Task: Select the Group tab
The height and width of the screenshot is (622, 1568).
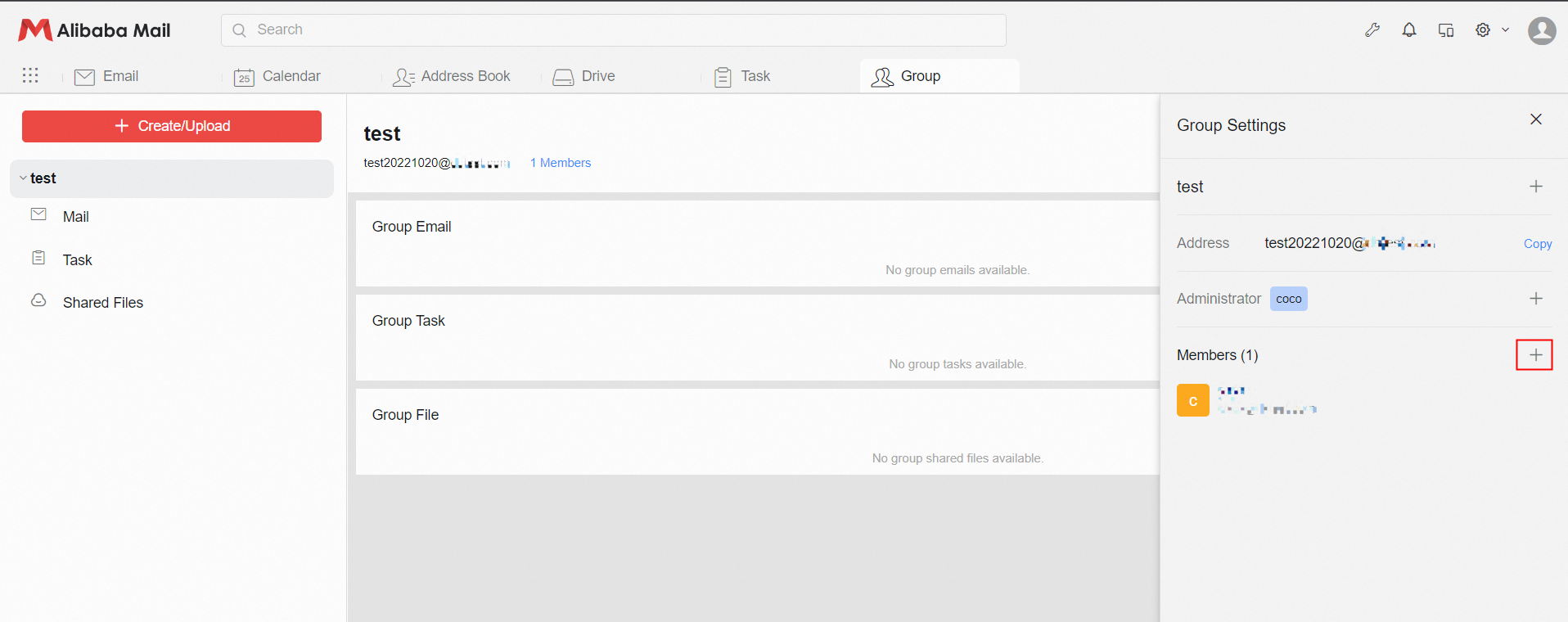Action: [x=939, y=76]
